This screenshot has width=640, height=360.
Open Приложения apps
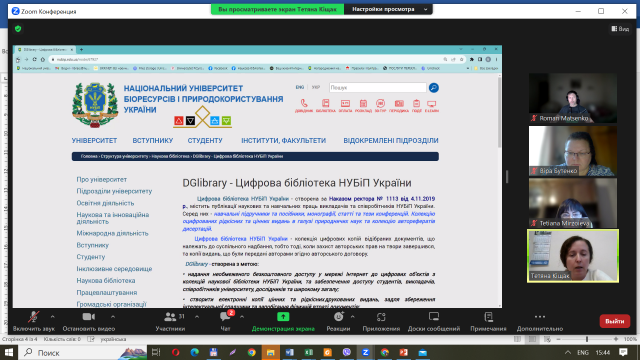[381, 321]
